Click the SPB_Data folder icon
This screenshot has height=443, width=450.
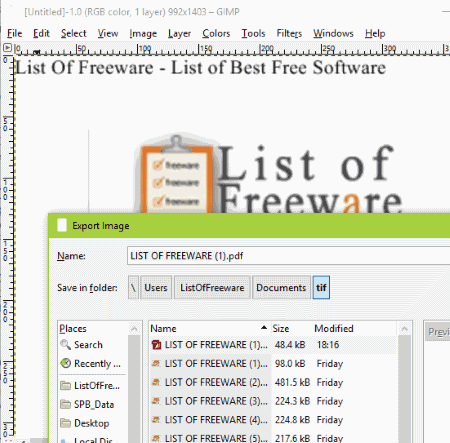click(65, 404)
